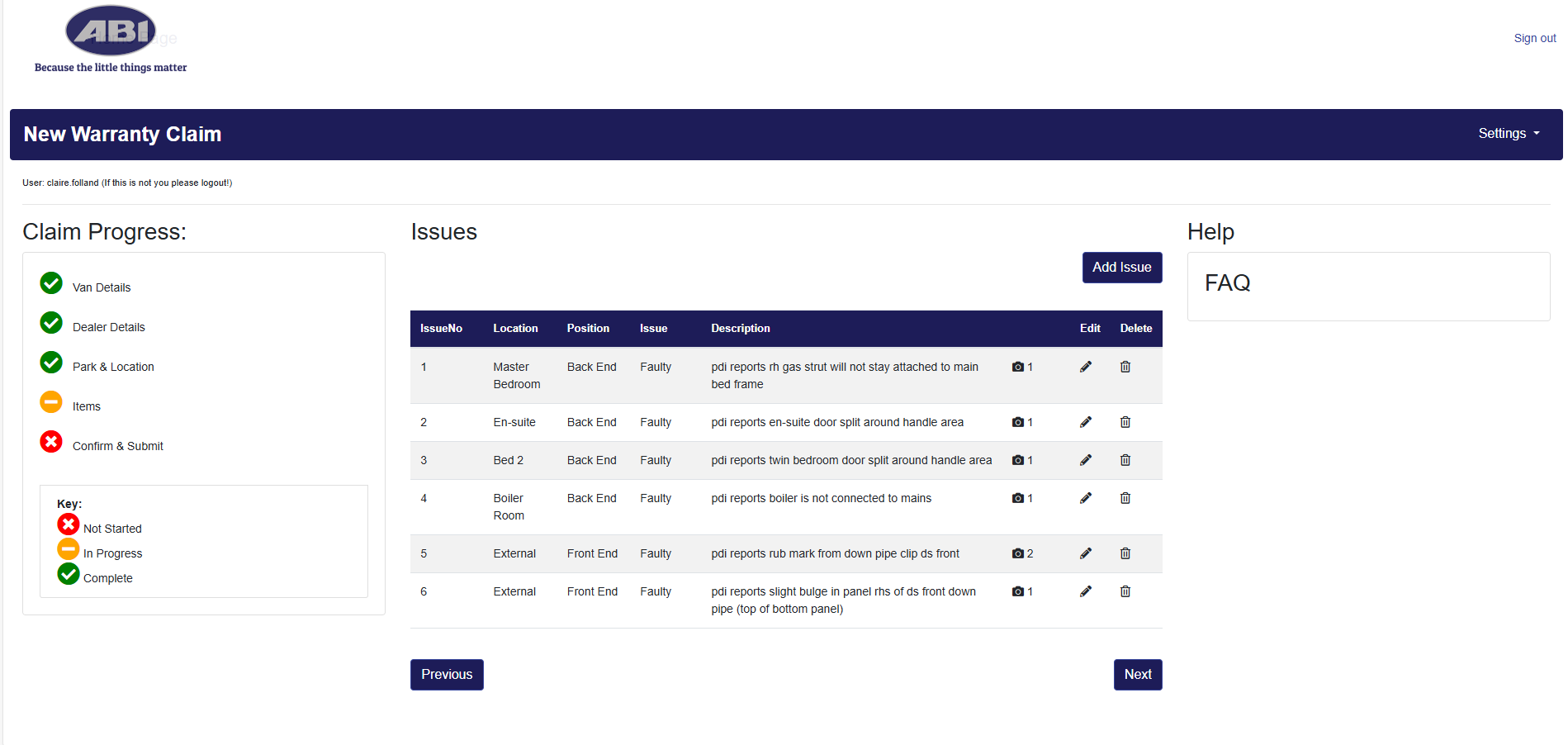Edit issue 4 boiler room entry
Viewport: 1568px width, 745px height.
[1085, 498]
